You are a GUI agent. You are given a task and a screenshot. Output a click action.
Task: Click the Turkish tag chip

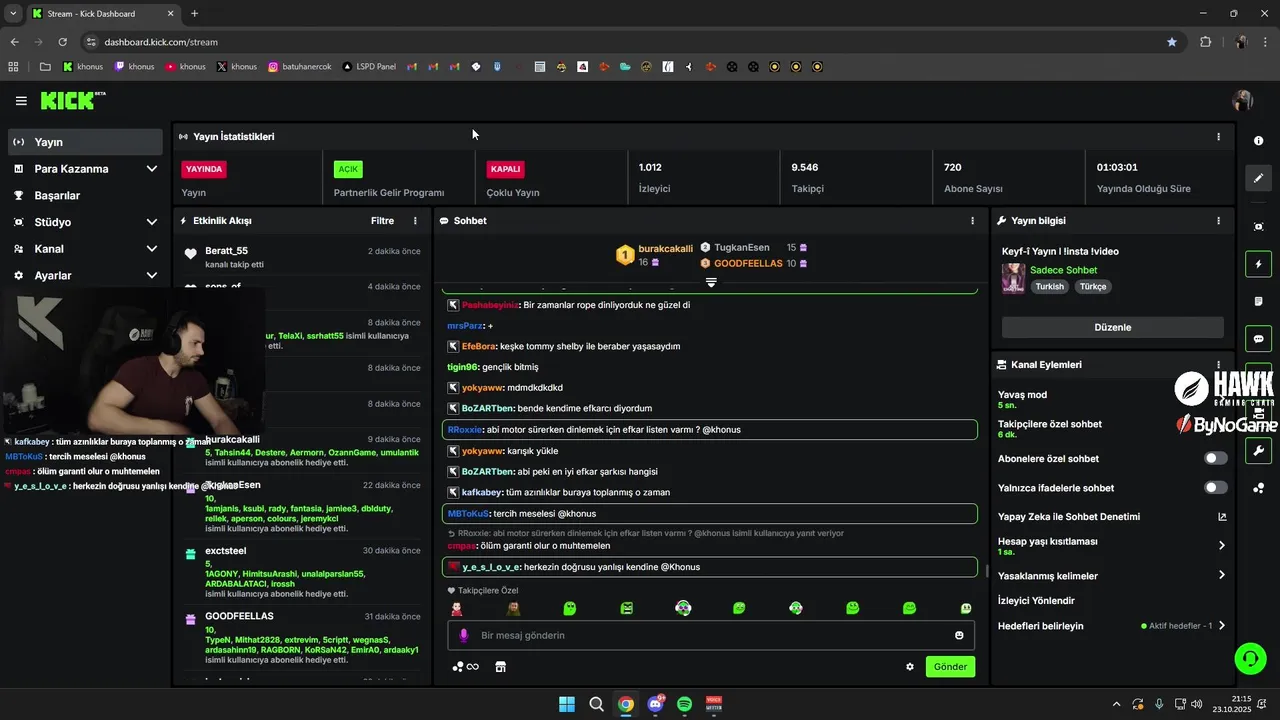(x=1049, y=287)
